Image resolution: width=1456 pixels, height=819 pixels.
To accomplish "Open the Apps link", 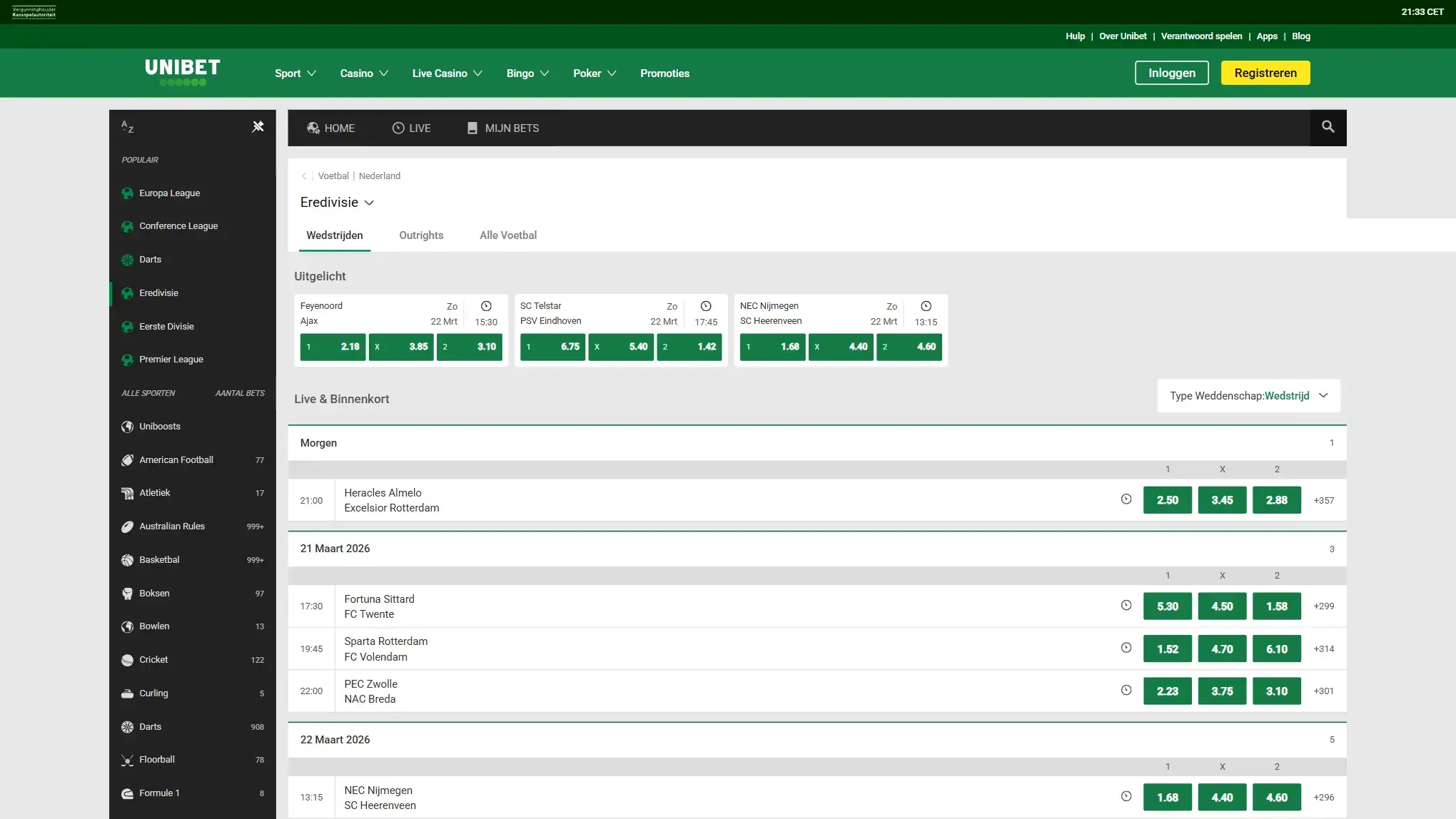I will (1267, 36).
